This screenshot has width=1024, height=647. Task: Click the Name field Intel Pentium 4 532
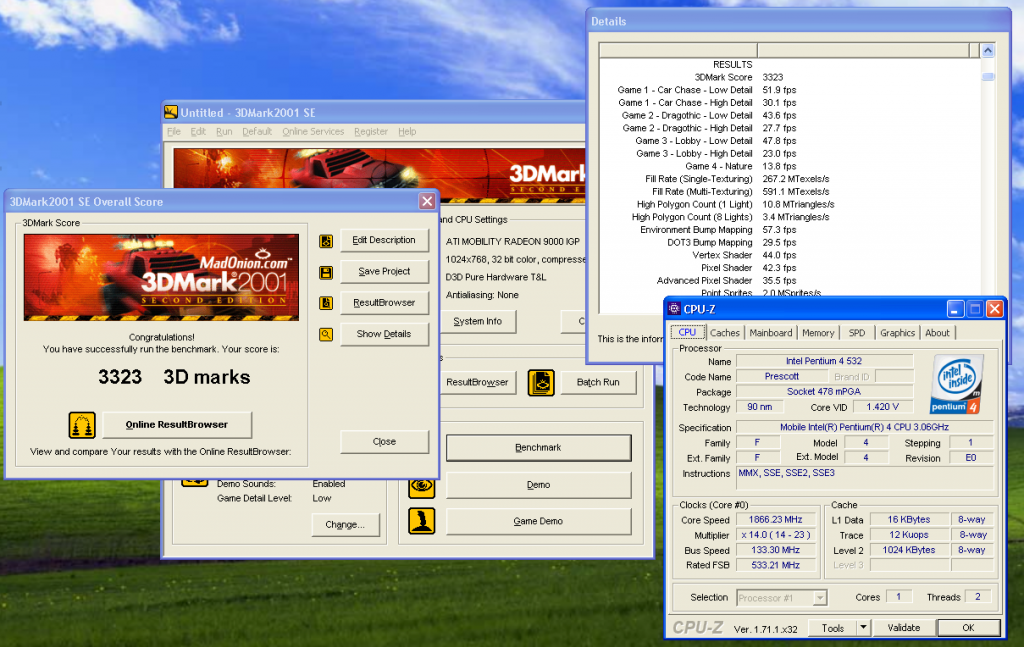click(824, 361)
